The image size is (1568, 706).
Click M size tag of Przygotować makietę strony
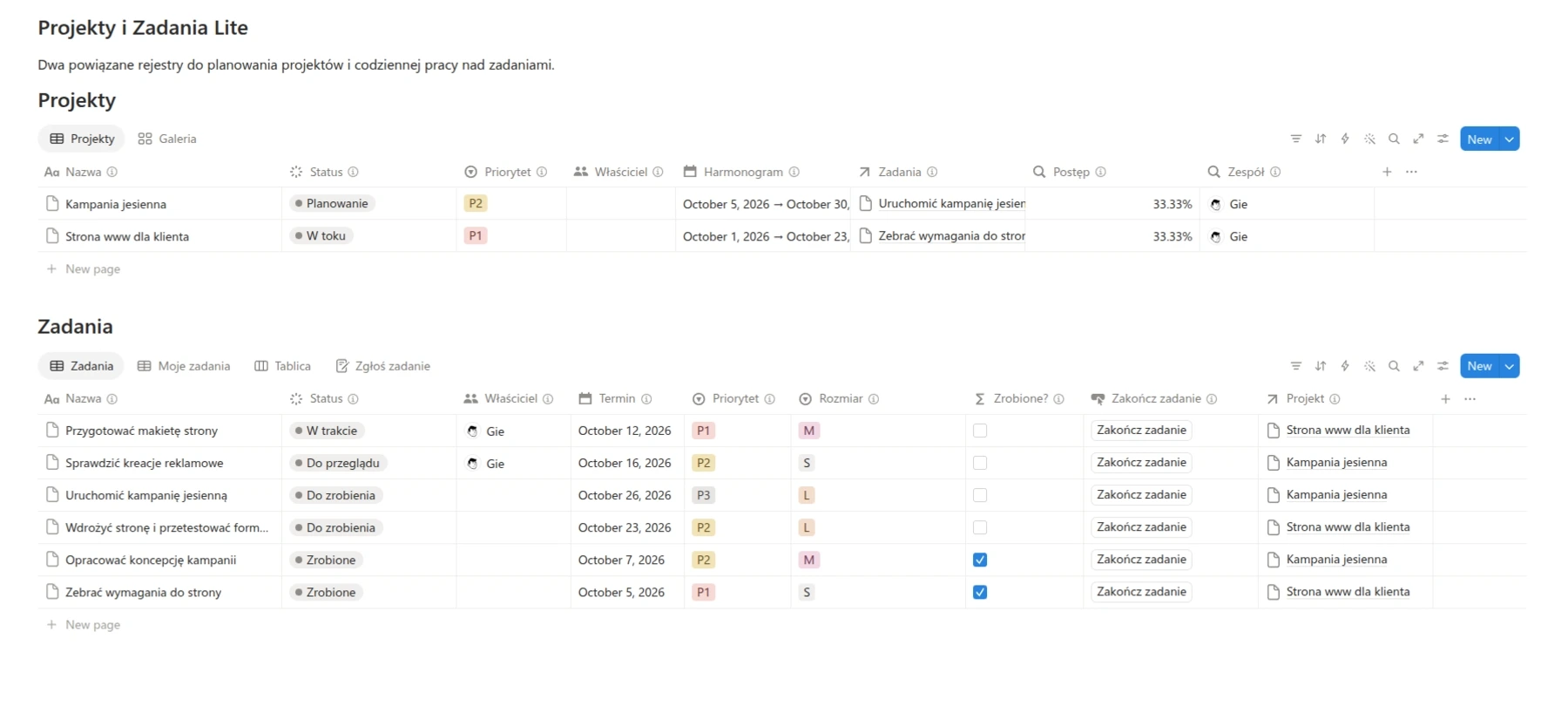pos(808,431)
